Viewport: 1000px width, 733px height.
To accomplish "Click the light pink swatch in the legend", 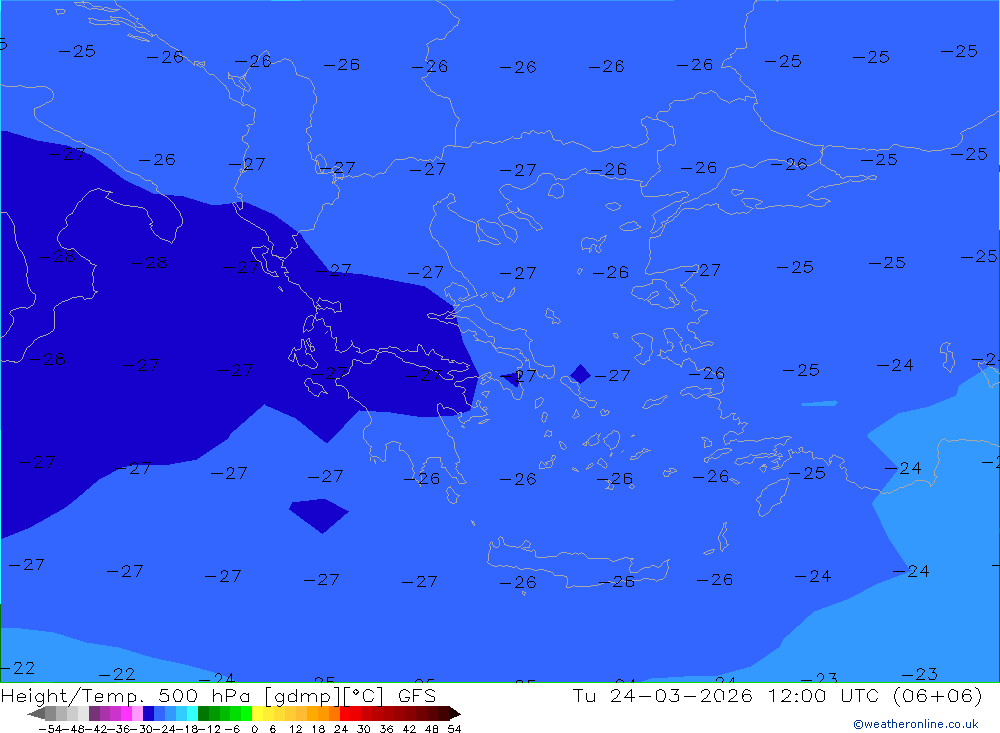I will coord(137,713).
